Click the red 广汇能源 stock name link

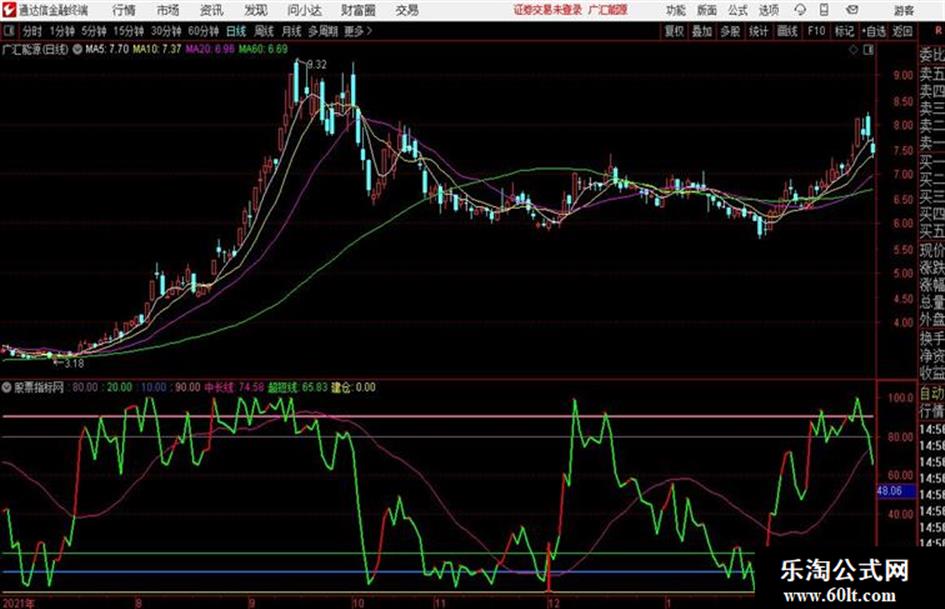(x=608, y=10)
